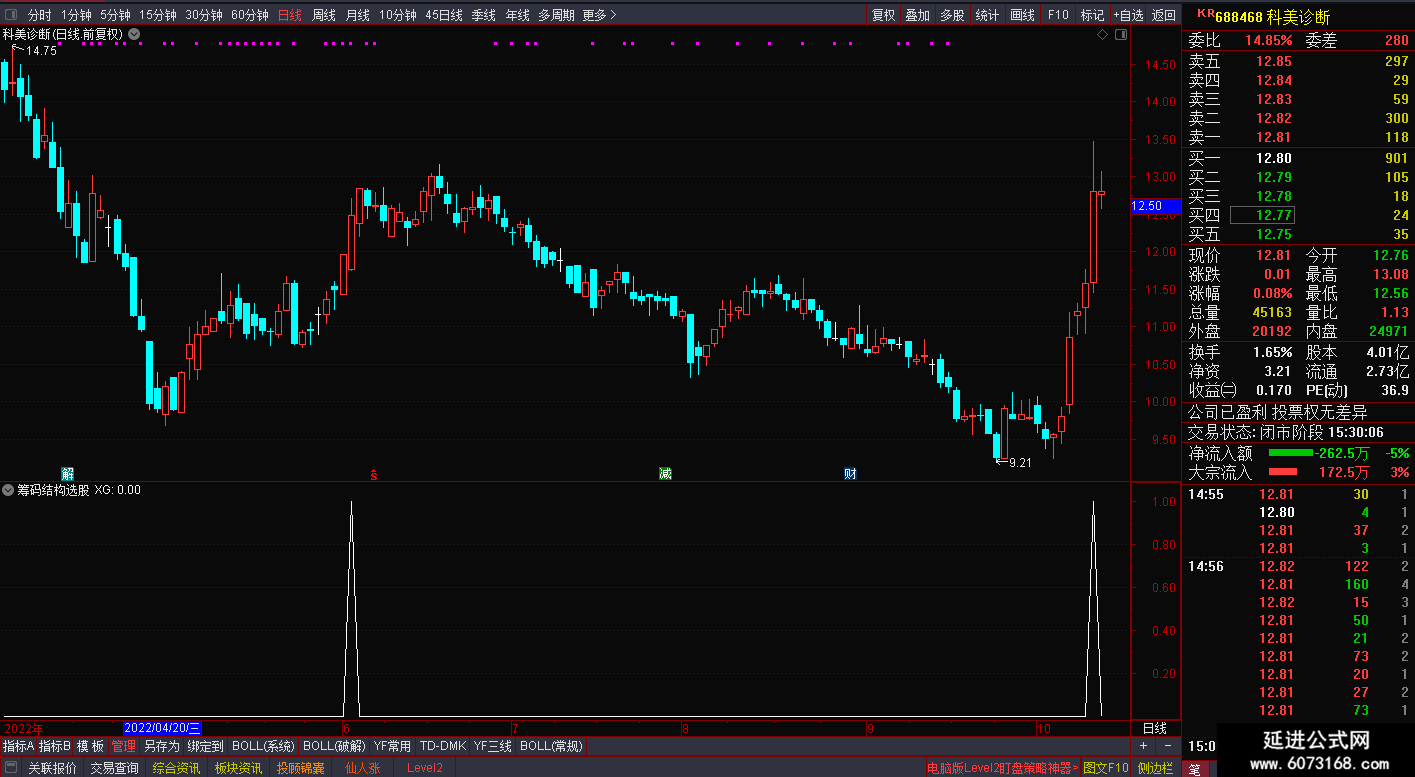This screenshot has width=1415, height=777.
Task: Toggle the right side panel icon above the chart
Action: (x=1121, y=34)
